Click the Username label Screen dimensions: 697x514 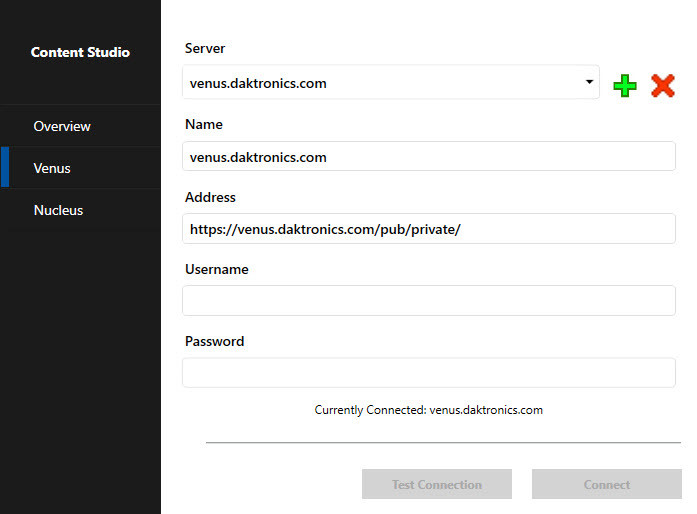[x=217, y=269]
